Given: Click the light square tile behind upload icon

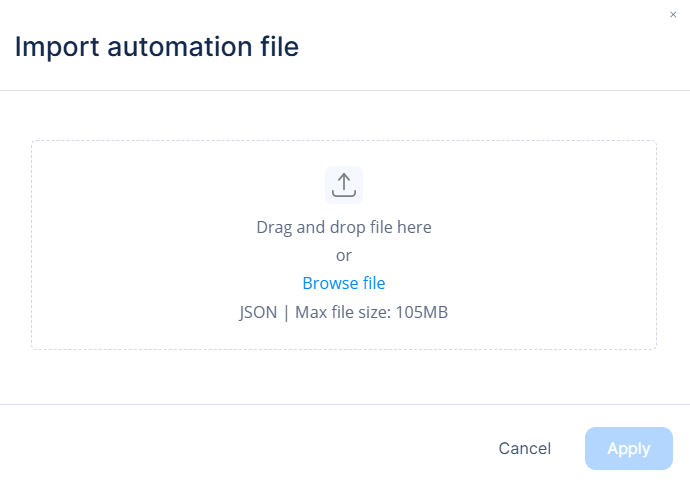Looking at the screenshot, I should tap(344, 185).
